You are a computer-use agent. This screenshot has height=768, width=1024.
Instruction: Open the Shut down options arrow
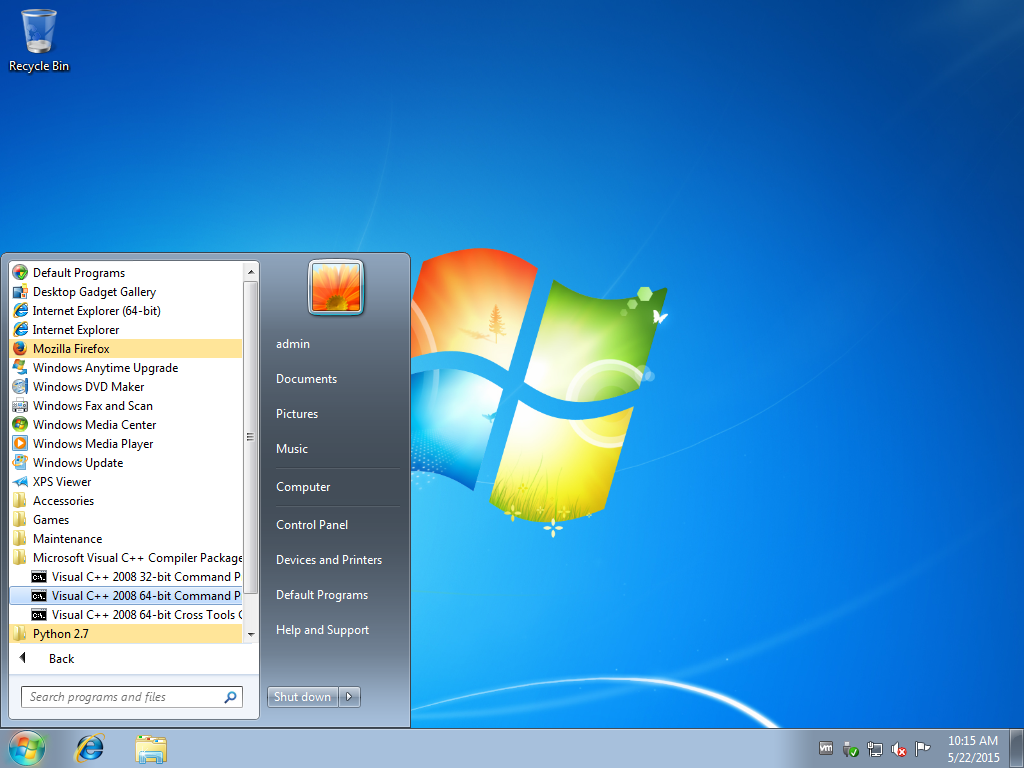pyautogui.click(x=349, y=697)
